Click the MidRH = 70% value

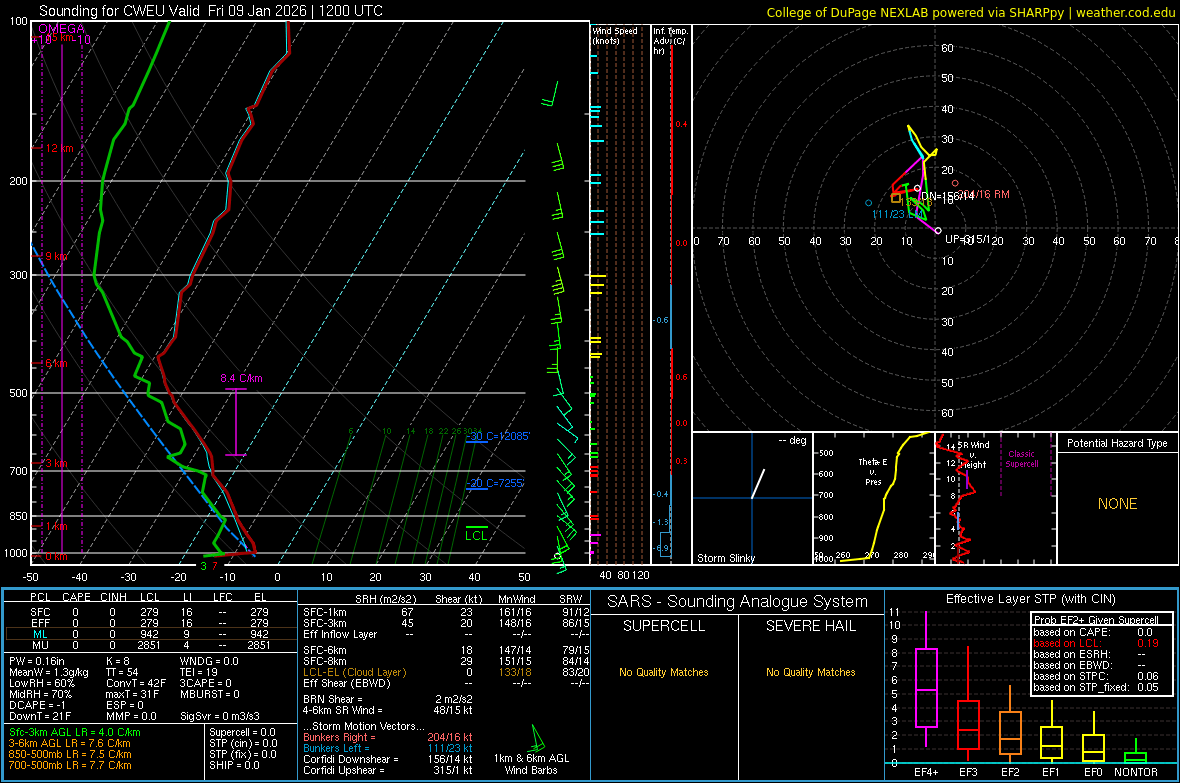click(x=41, y=694)
